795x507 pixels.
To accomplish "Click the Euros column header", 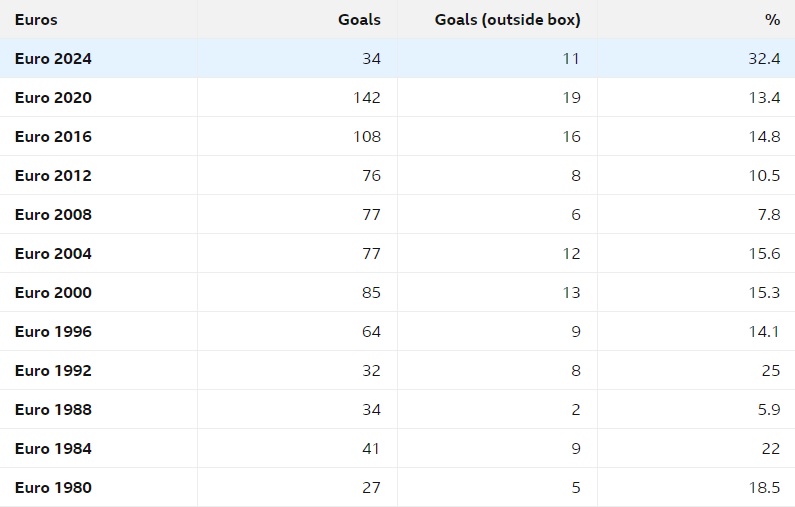I will point(36,20).
